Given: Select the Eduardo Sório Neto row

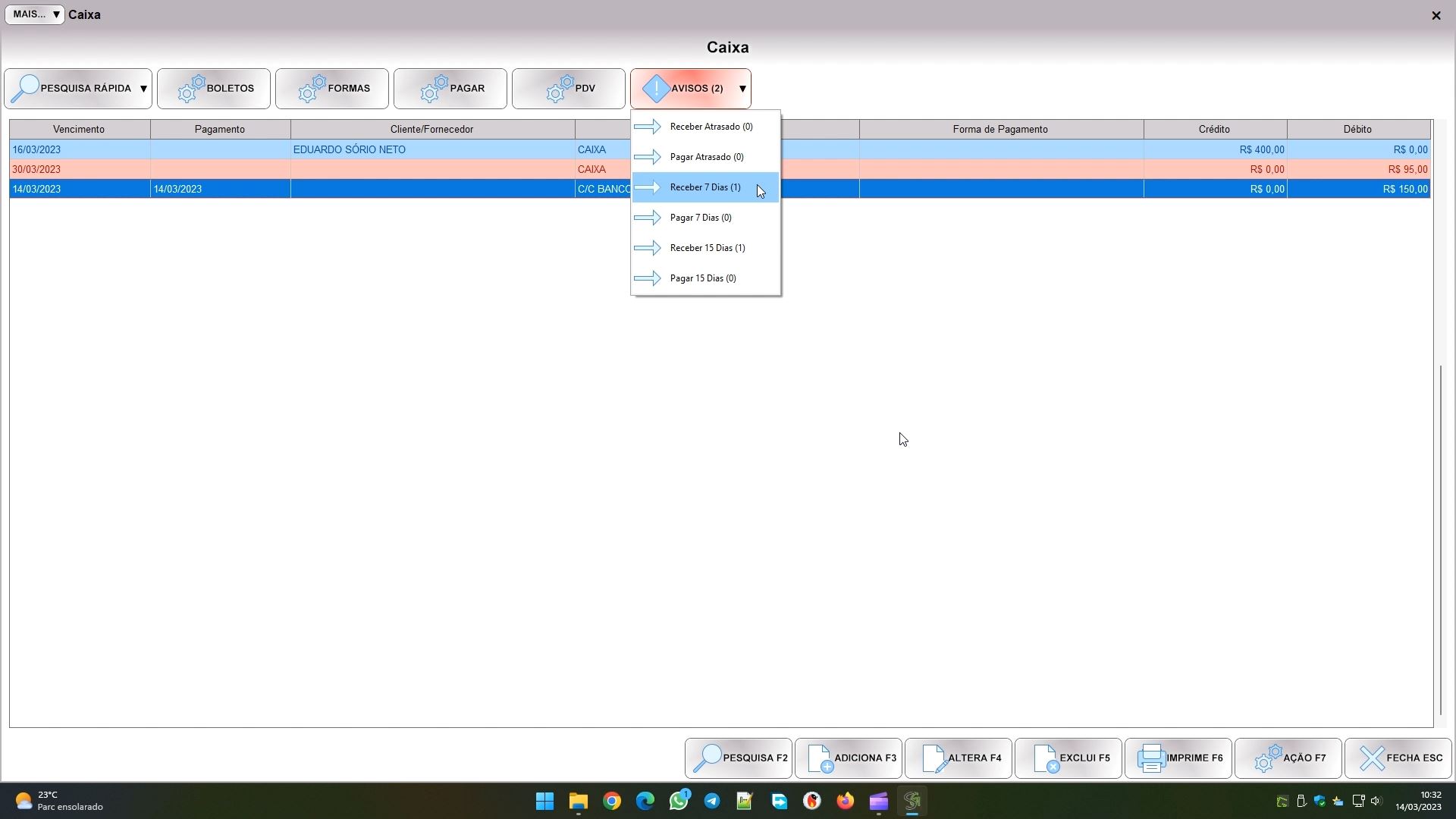Looking at the screenshot, I should 349,149.
